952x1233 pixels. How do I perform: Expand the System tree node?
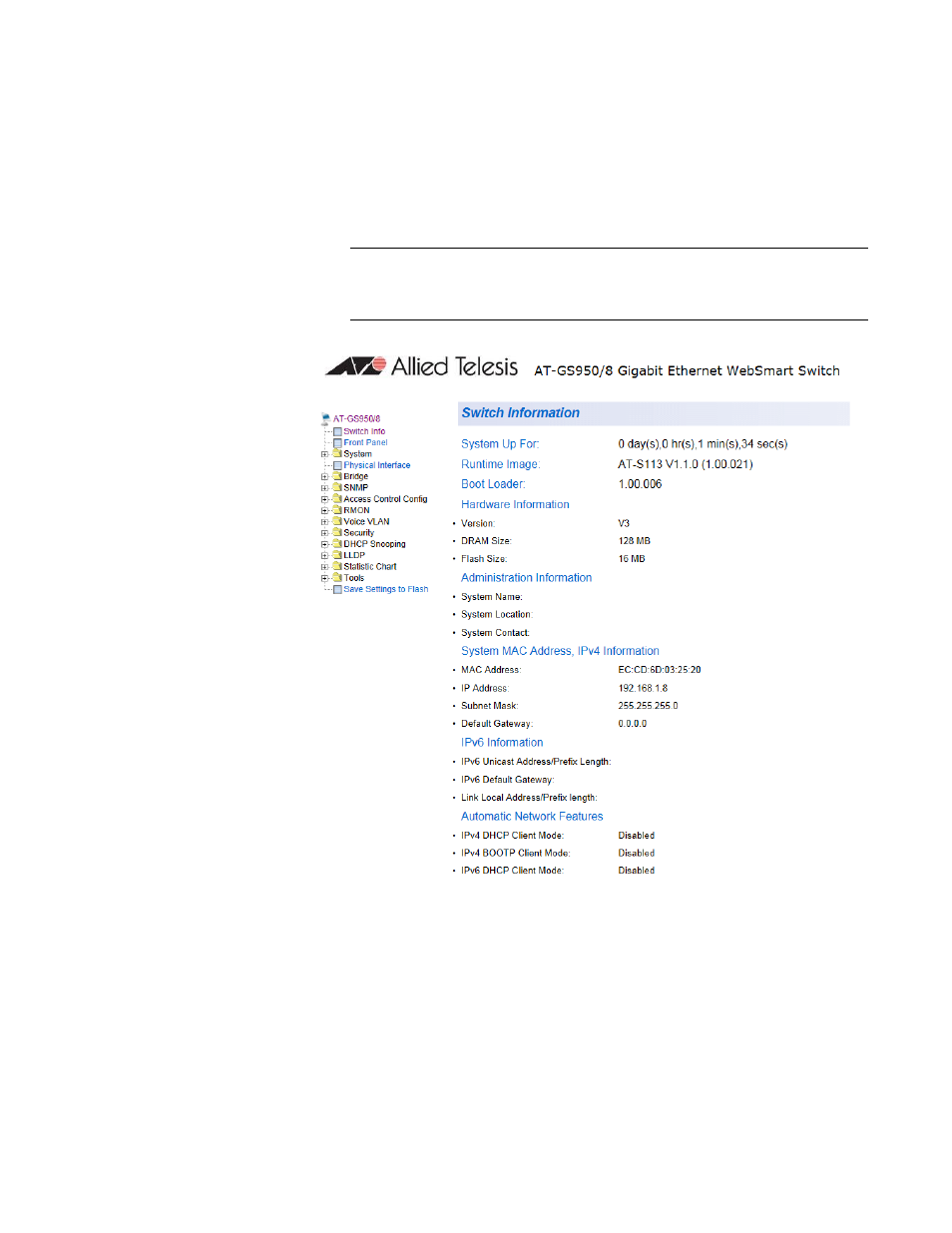[x=324, y=454]
